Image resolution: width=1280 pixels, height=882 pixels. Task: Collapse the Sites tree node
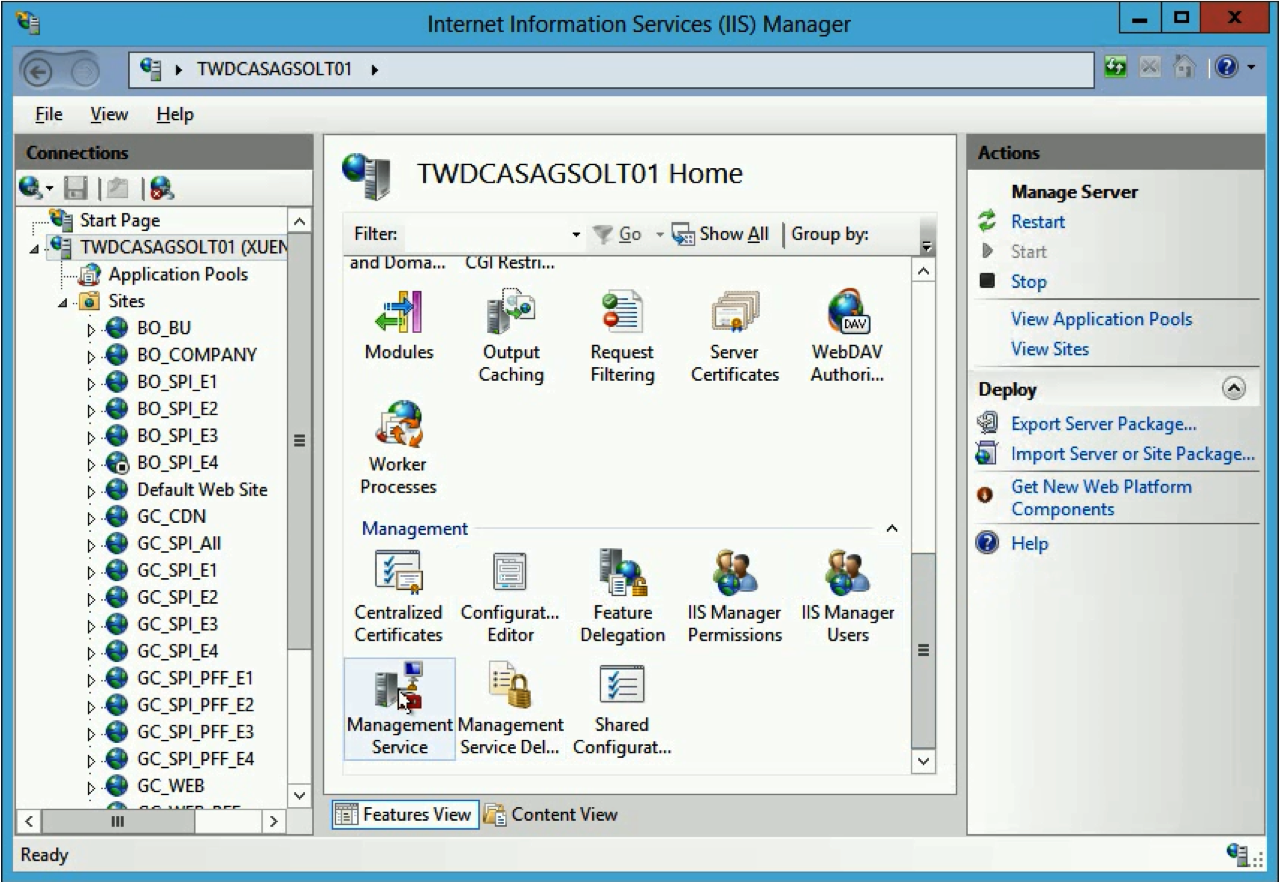(x=62, y=302)
